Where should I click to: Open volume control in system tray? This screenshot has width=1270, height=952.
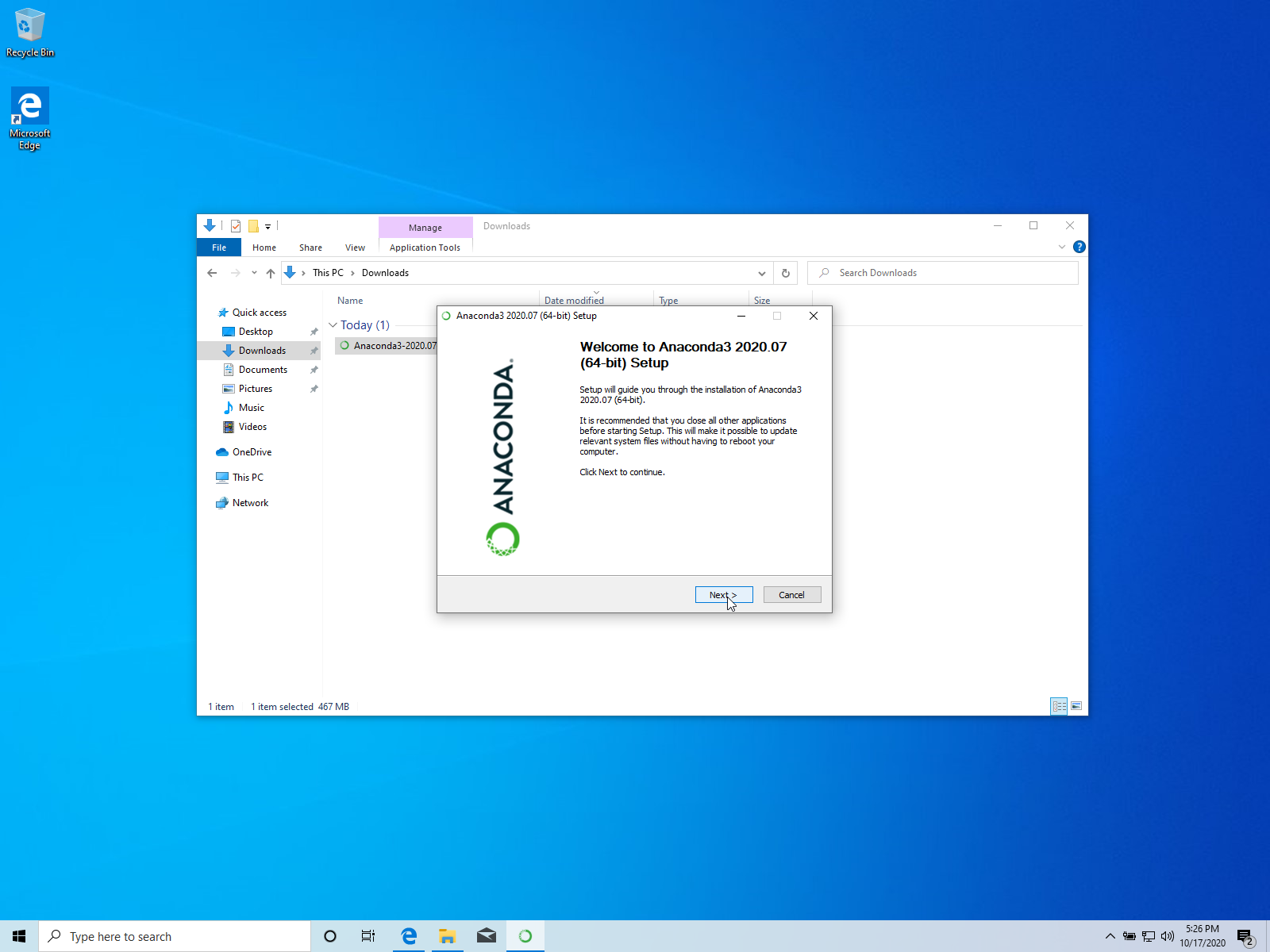pyautogui.click(x=1167, y=936)
